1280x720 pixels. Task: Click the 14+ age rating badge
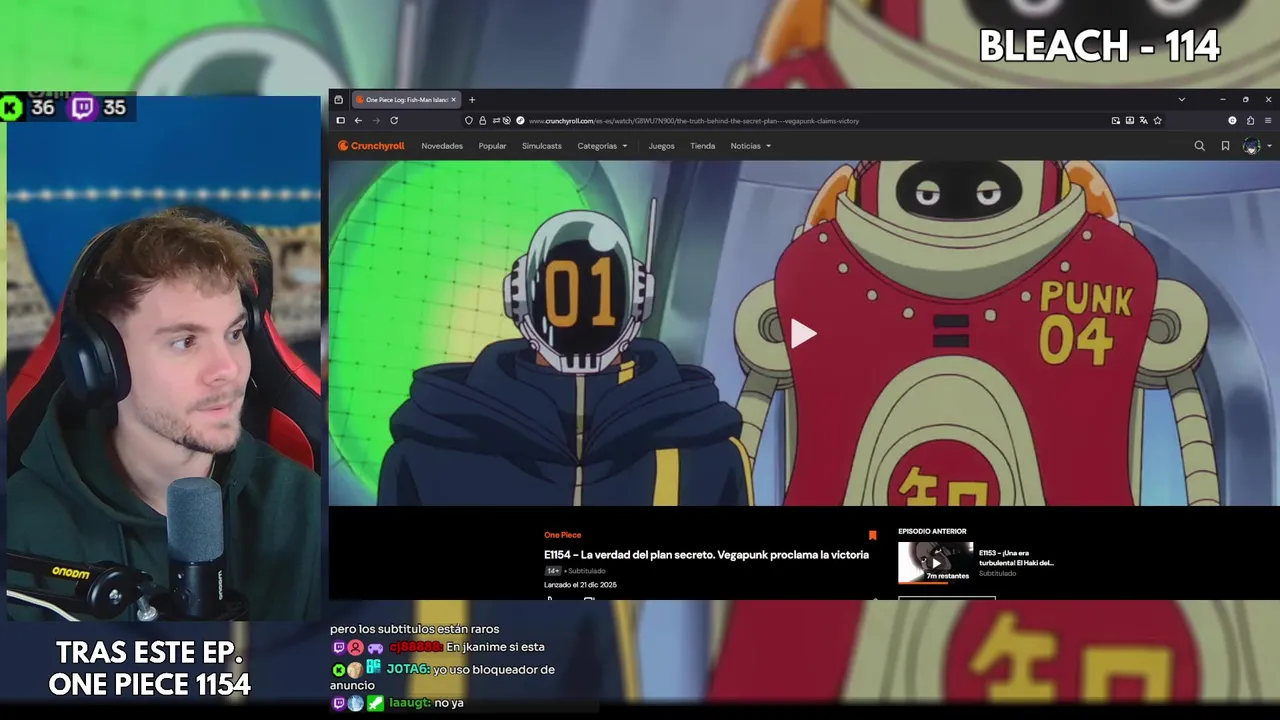(552, 571)
